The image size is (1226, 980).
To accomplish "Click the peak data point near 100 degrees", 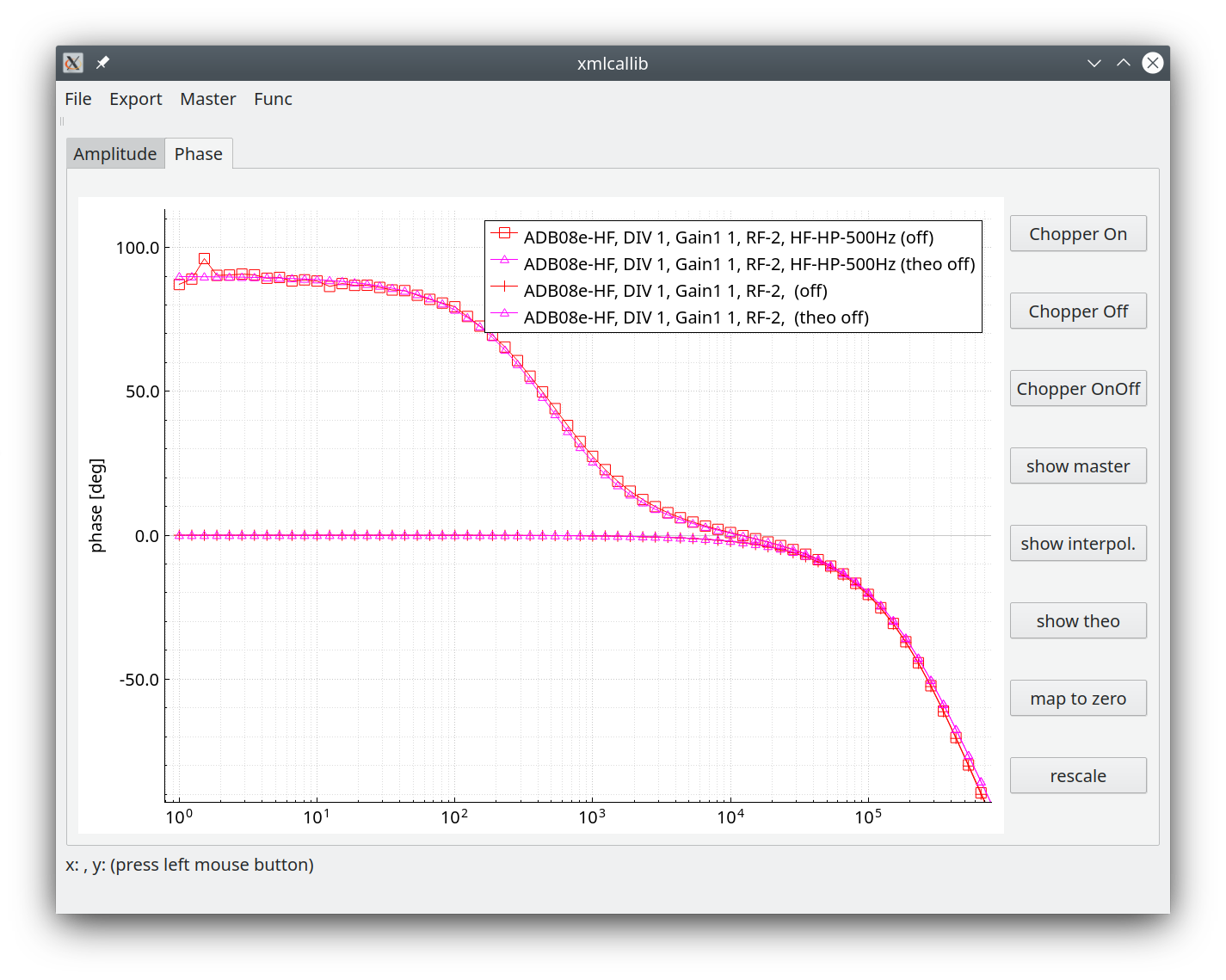I will [204, 259].
